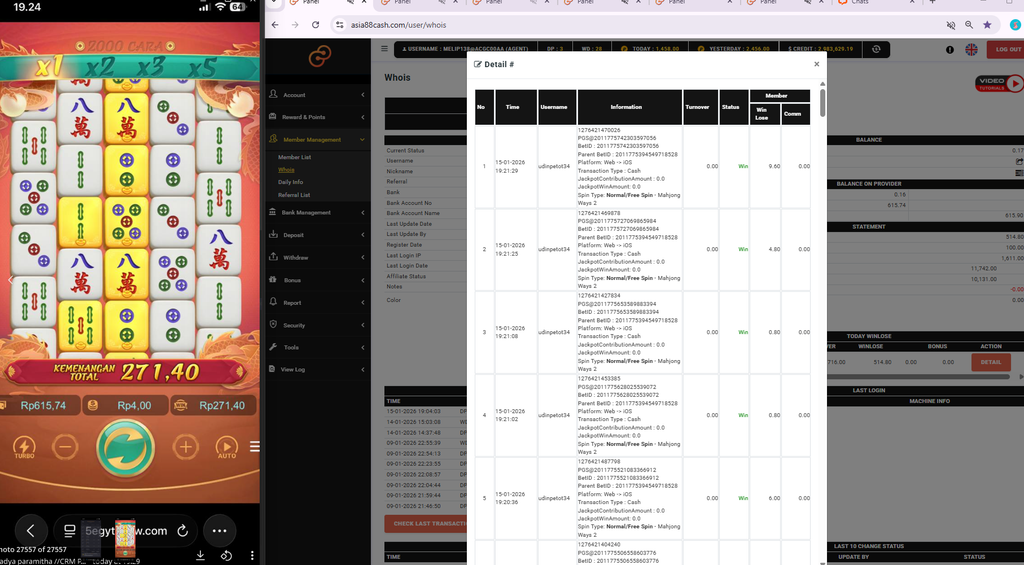Expand the Account sidebar menu
The image size is (1024, 565).
[318, 95]
